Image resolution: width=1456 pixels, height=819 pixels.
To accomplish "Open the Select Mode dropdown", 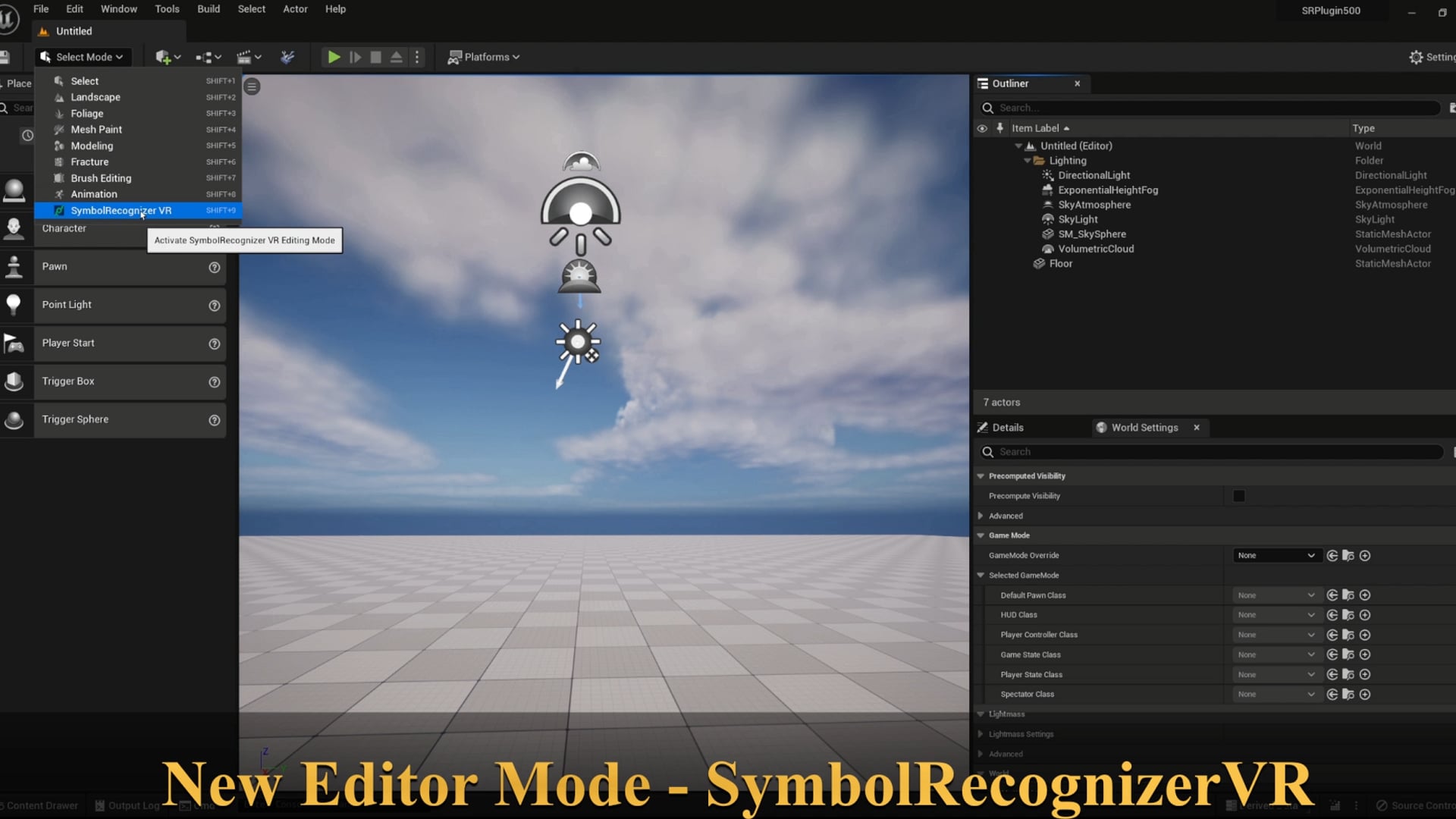I will pyautogui.click(x=82, y=57).
